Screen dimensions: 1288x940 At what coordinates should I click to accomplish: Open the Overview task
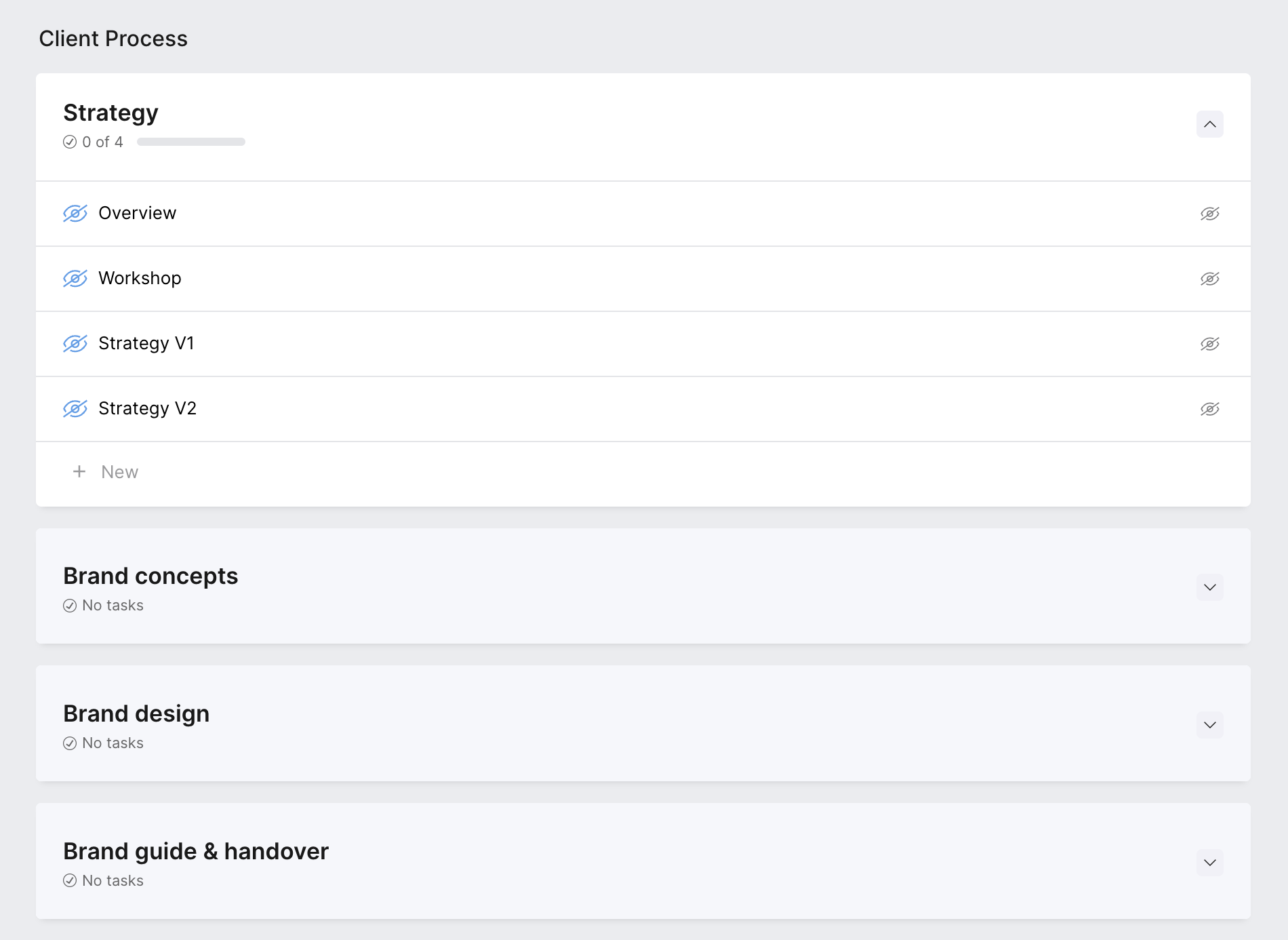[138, 214]
